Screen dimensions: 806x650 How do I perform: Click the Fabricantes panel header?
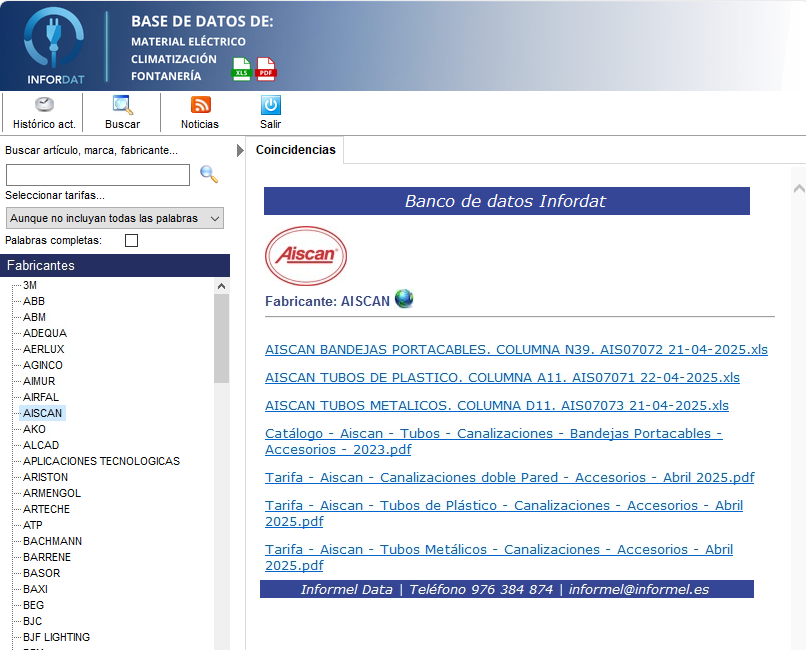(115, 265)
